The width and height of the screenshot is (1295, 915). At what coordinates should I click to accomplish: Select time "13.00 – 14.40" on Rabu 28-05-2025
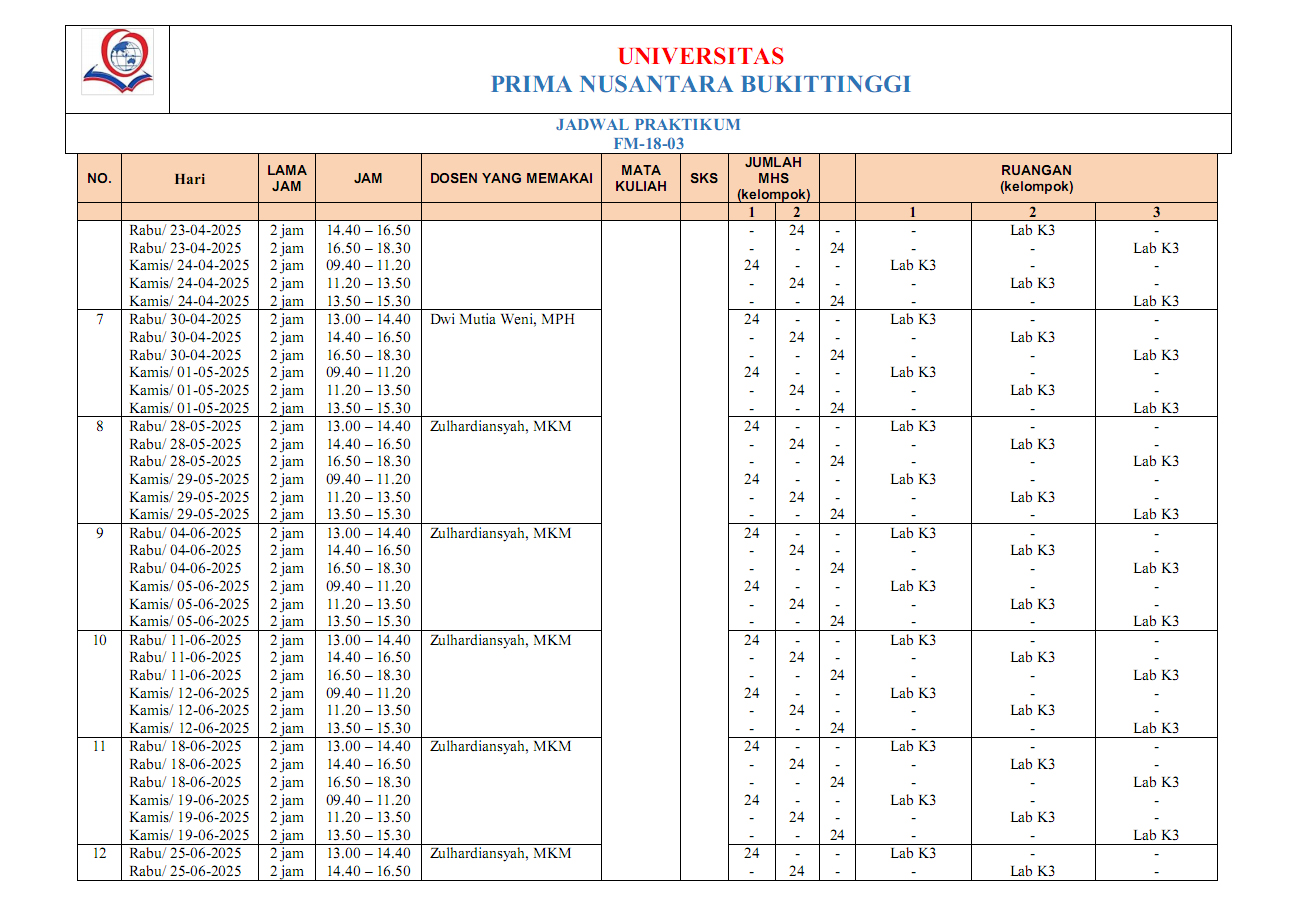(x=368, y=426)
